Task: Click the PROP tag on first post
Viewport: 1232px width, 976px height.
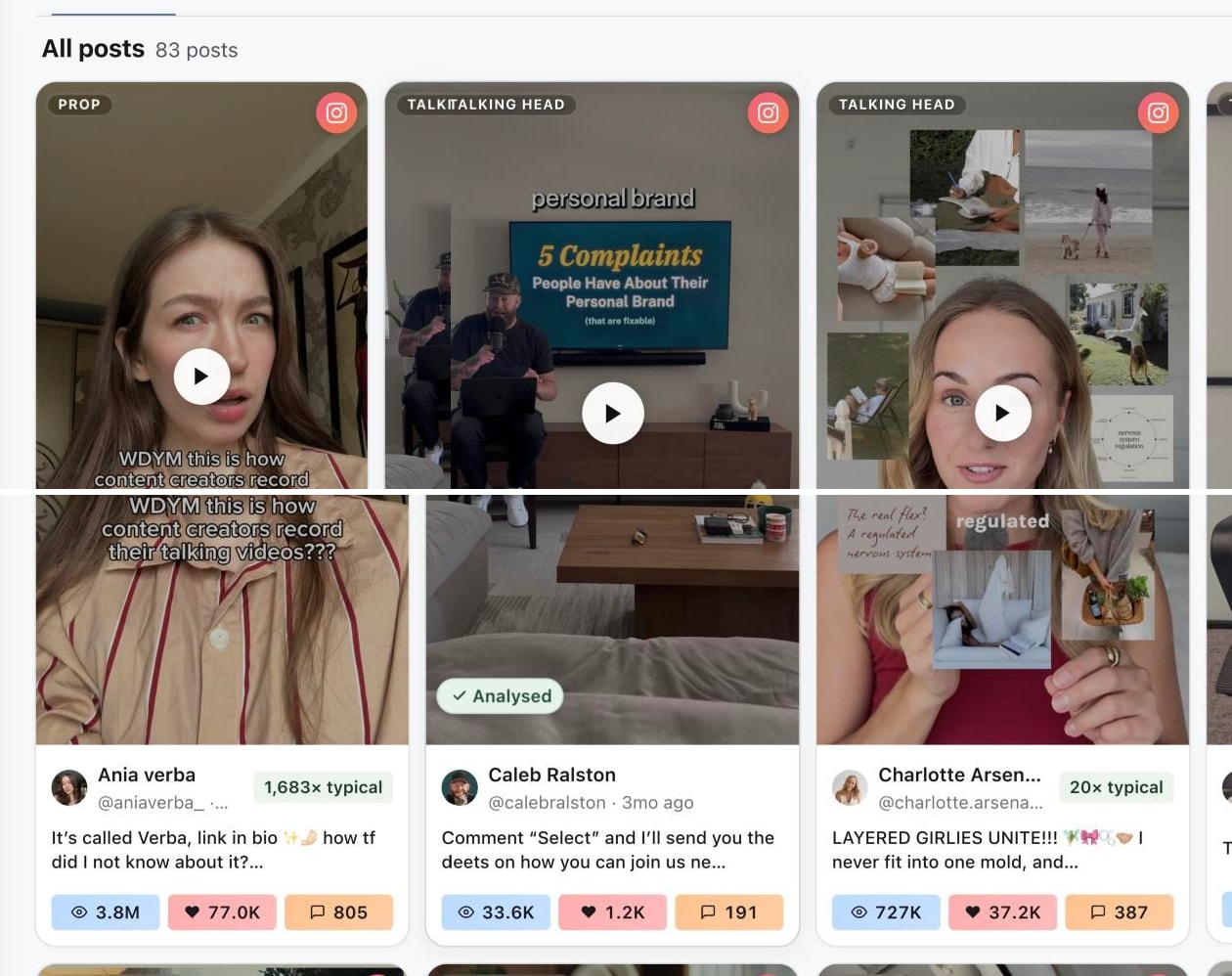Action: (79, 105)
